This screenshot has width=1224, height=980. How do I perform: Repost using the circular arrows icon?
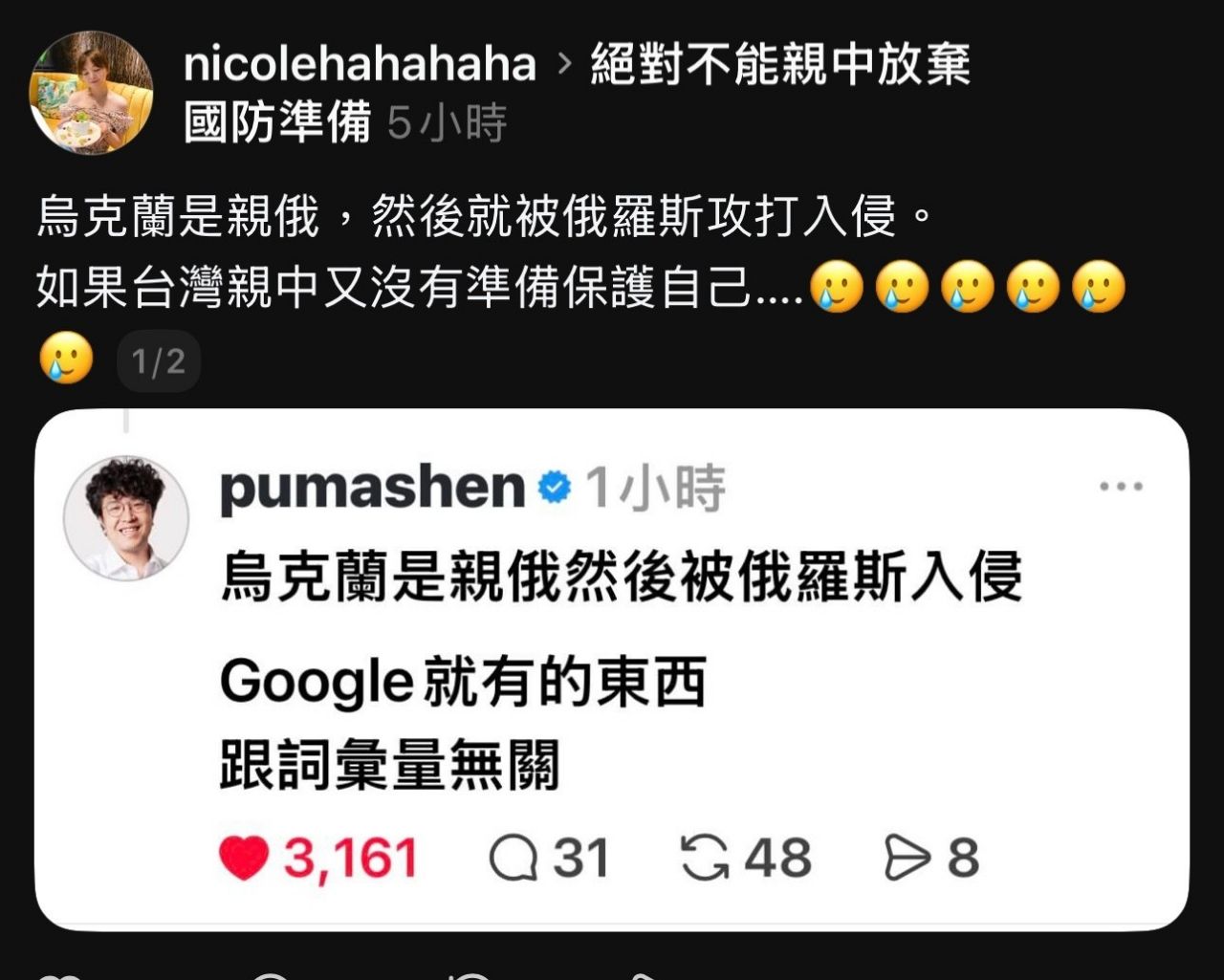coord(705,858)
